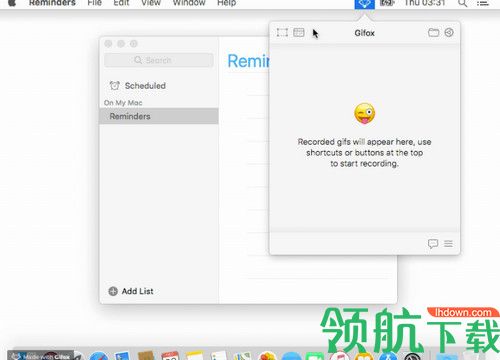Open Gifox feedback speech bubble icon
Viewport: 500px width, 360px height.
tap(433, 244)
